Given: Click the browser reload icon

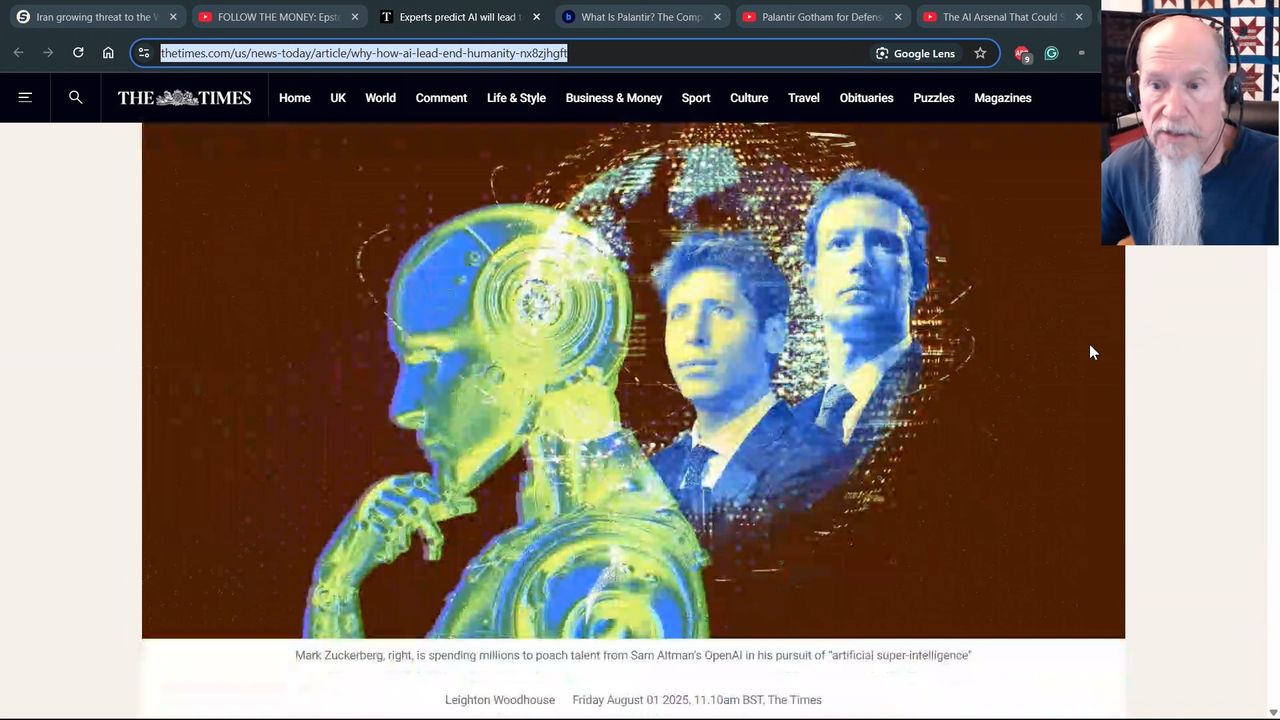Looking at the screenshot, I should pos(78,53).
